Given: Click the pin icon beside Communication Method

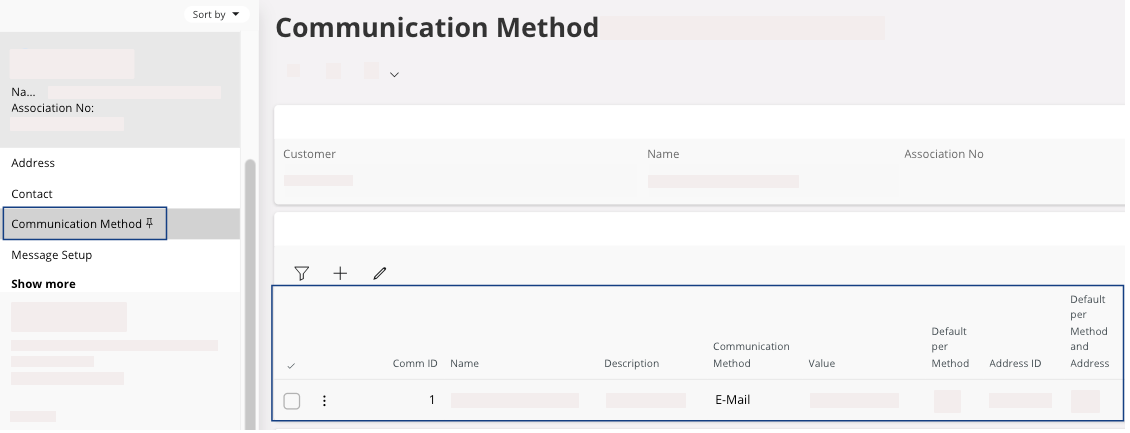Looking at the screenshot, I should [150, 224].
